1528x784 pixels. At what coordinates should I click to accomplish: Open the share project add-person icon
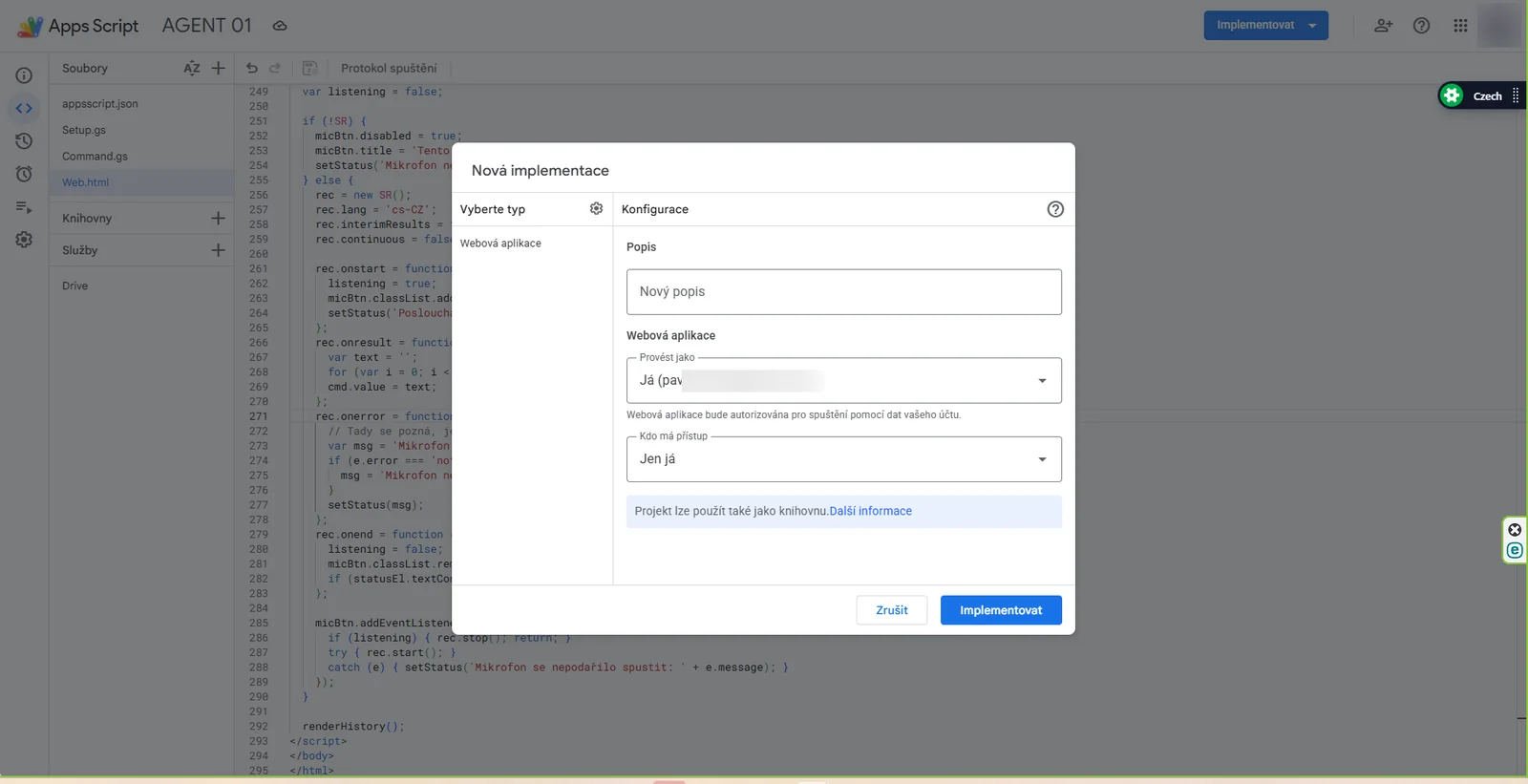click(x=1383, y=26)
